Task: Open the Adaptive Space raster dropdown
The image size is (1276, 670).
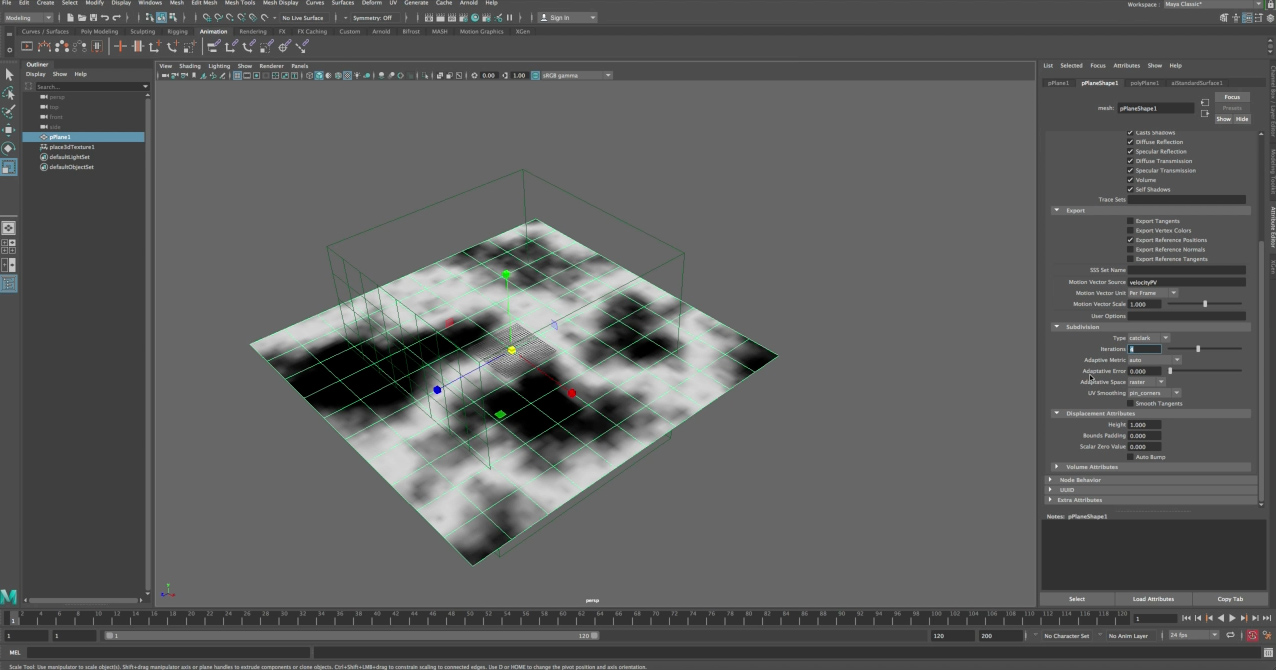Action: pos(1147,382)
